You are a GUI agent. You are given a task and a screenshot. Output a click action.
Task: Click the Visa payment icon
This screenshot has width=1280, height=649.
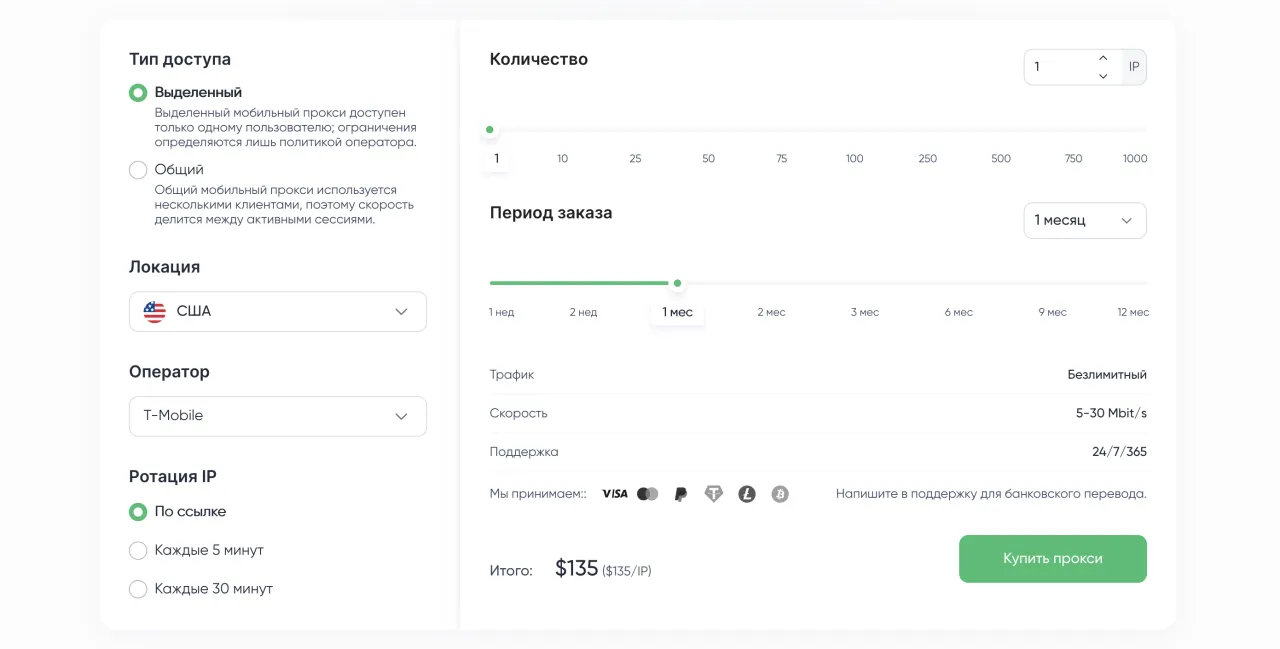[x=614, y=494]
